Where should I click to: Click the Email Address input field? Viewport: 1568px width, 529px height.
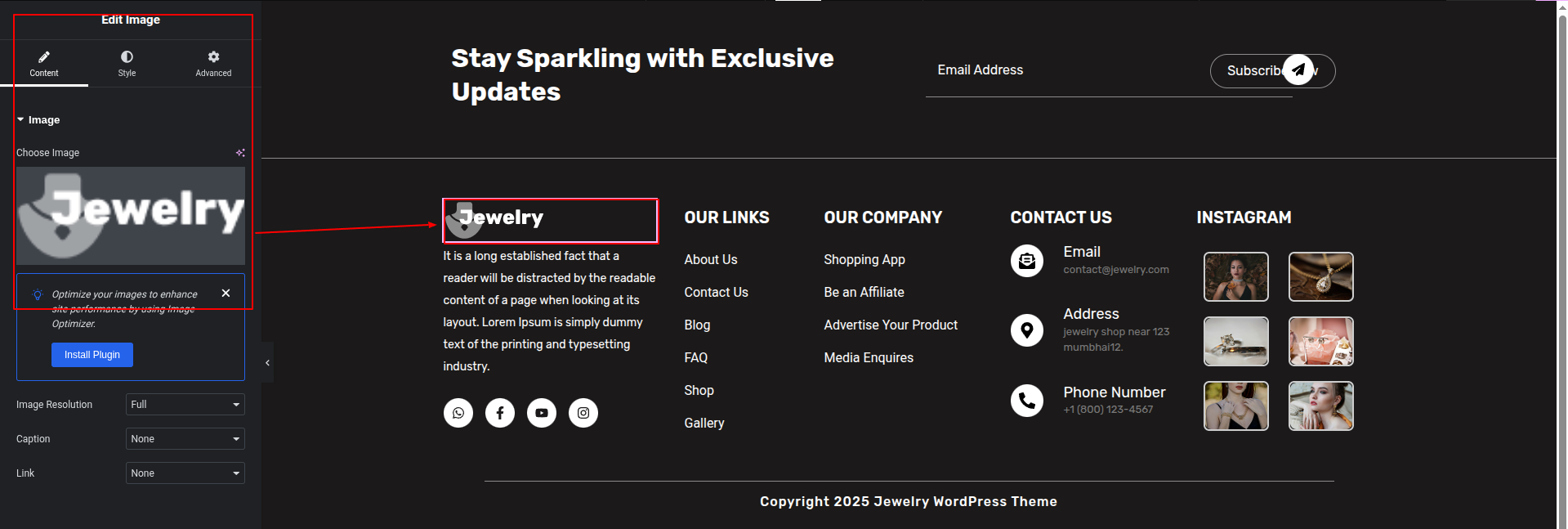click(1062, 70)
